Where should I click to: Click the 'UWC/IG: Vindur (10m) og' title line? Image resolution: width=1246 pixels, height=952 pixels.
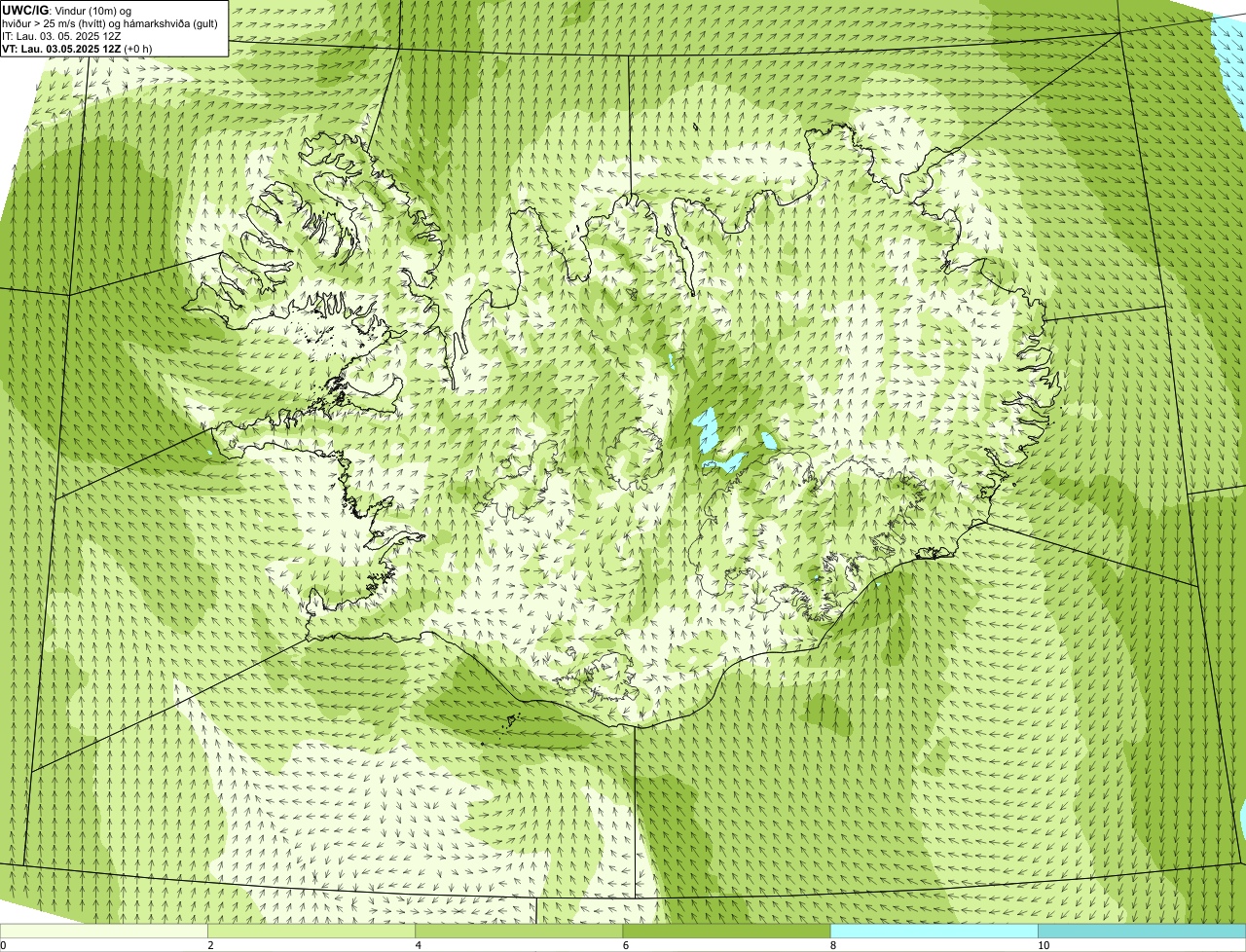[x=67, y=11]
